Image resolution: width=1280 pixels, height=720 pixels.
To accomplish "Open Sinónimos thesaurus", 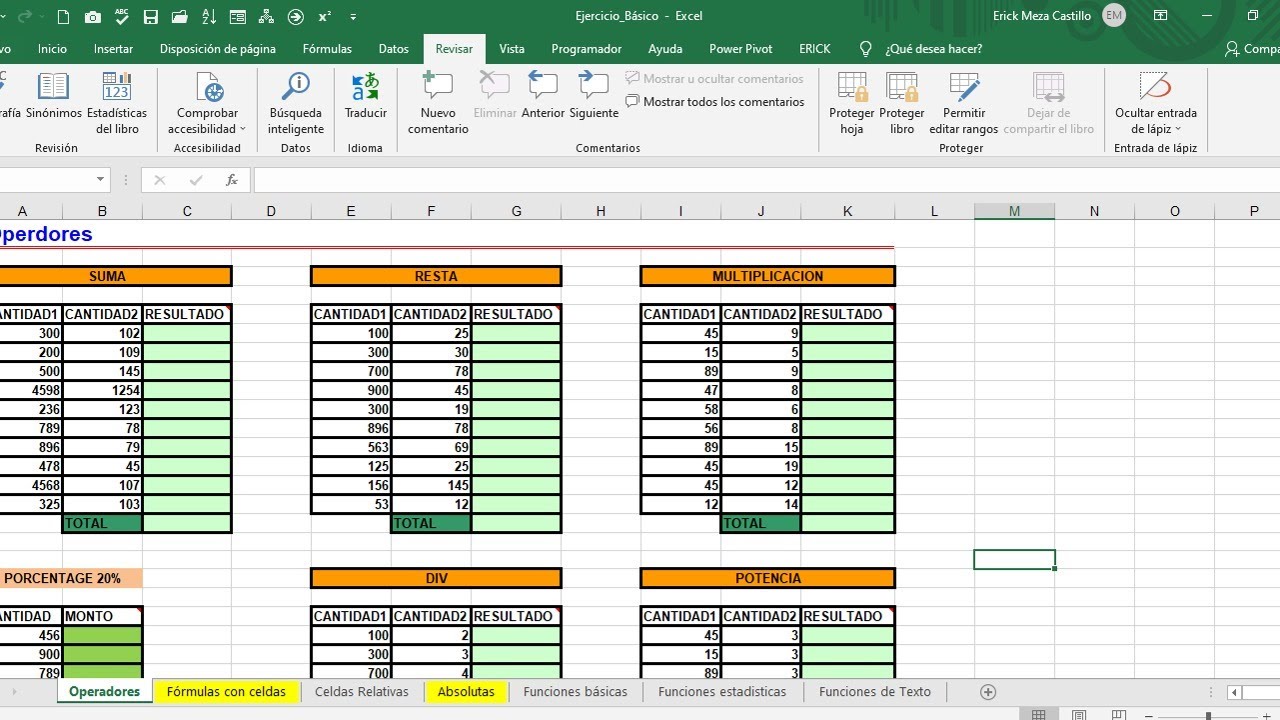I will coord(54,96).
